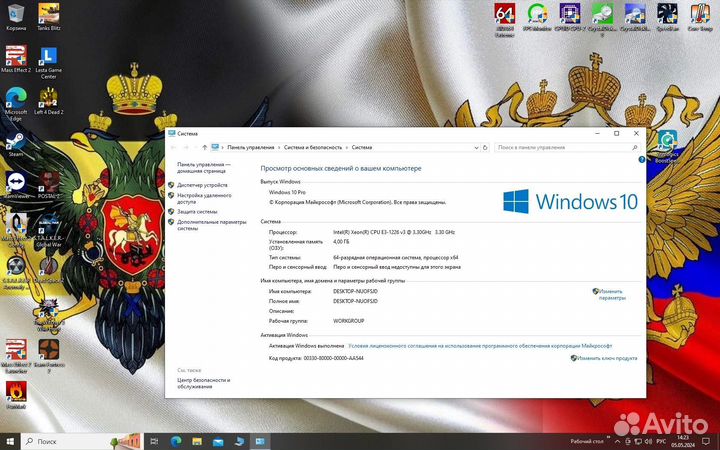Show hidden system tray icons chevron
720x450 pixels.
click(x=618, y=441)
